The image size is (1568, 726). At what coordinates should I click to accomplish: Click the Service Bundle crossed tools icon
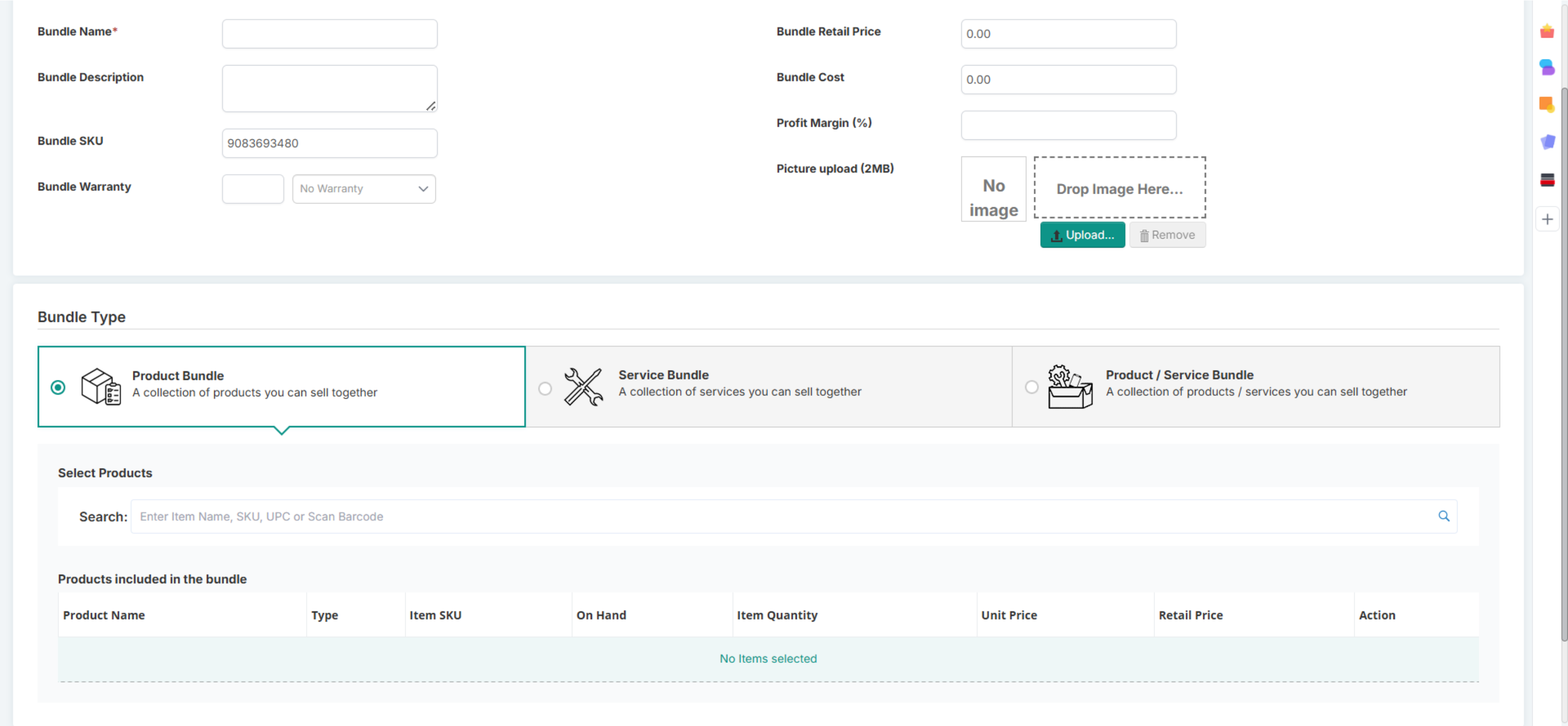click(x=583, y=386)
